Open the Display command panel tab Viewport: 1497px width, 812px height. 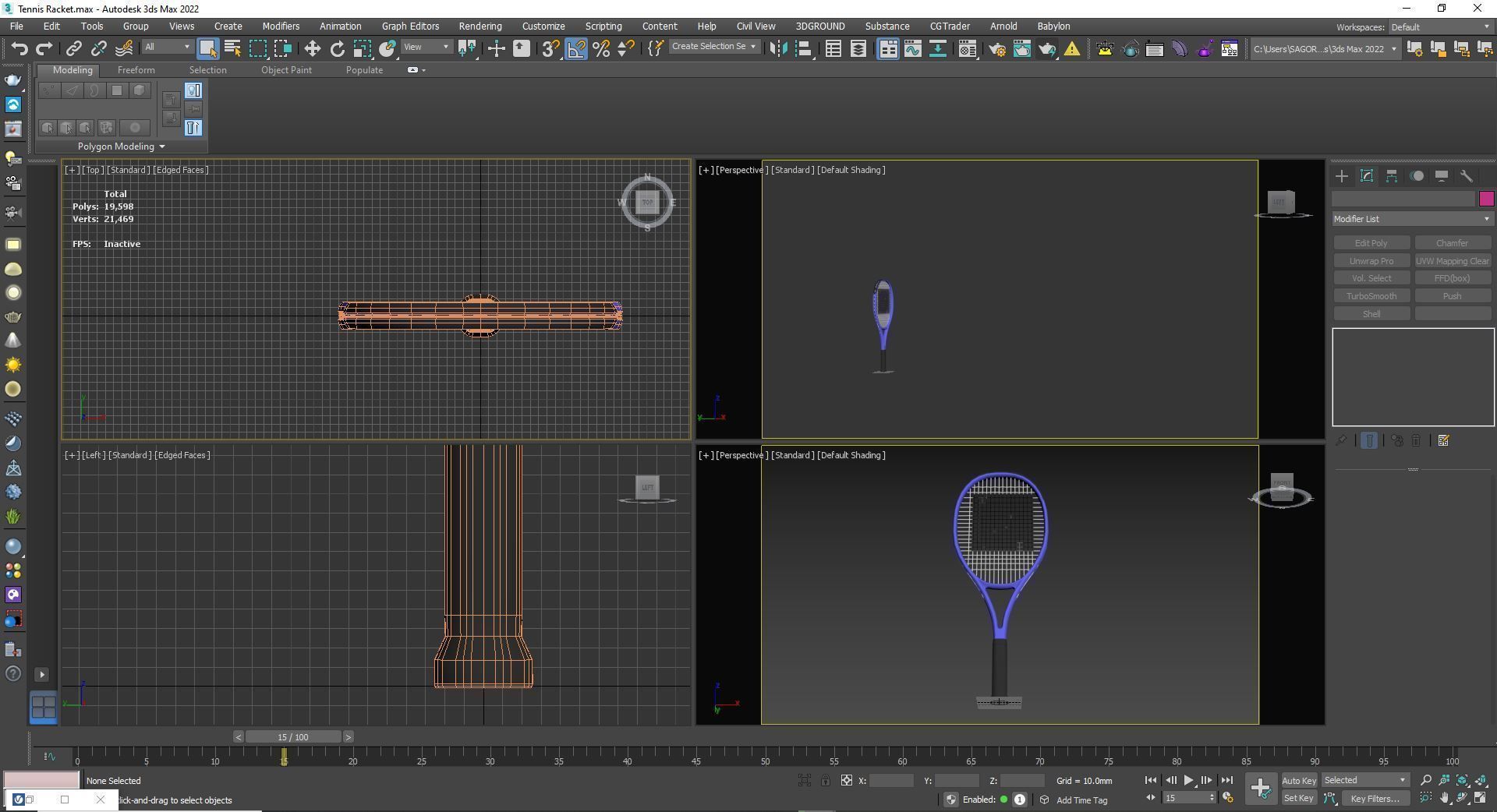(x=1442, y=176)
